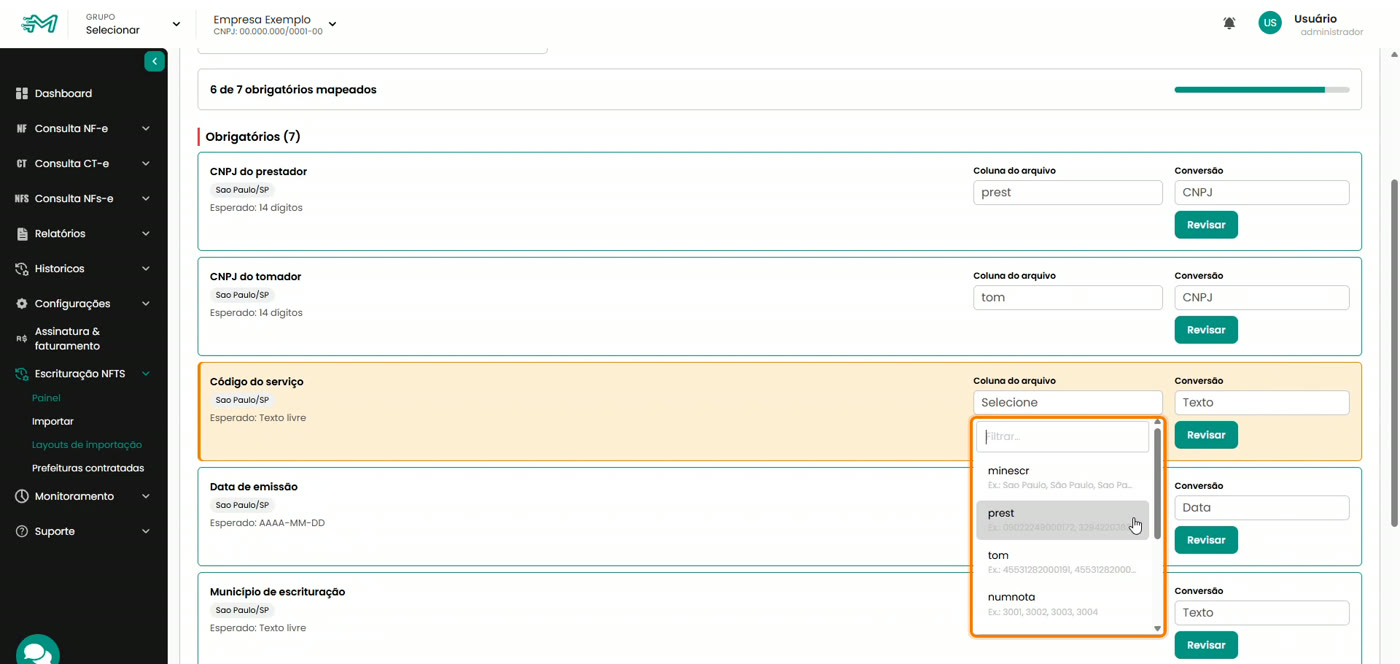Open the chat bubble widget
The height and width of the screenshot is (664, 1400).
click(38, 652)
